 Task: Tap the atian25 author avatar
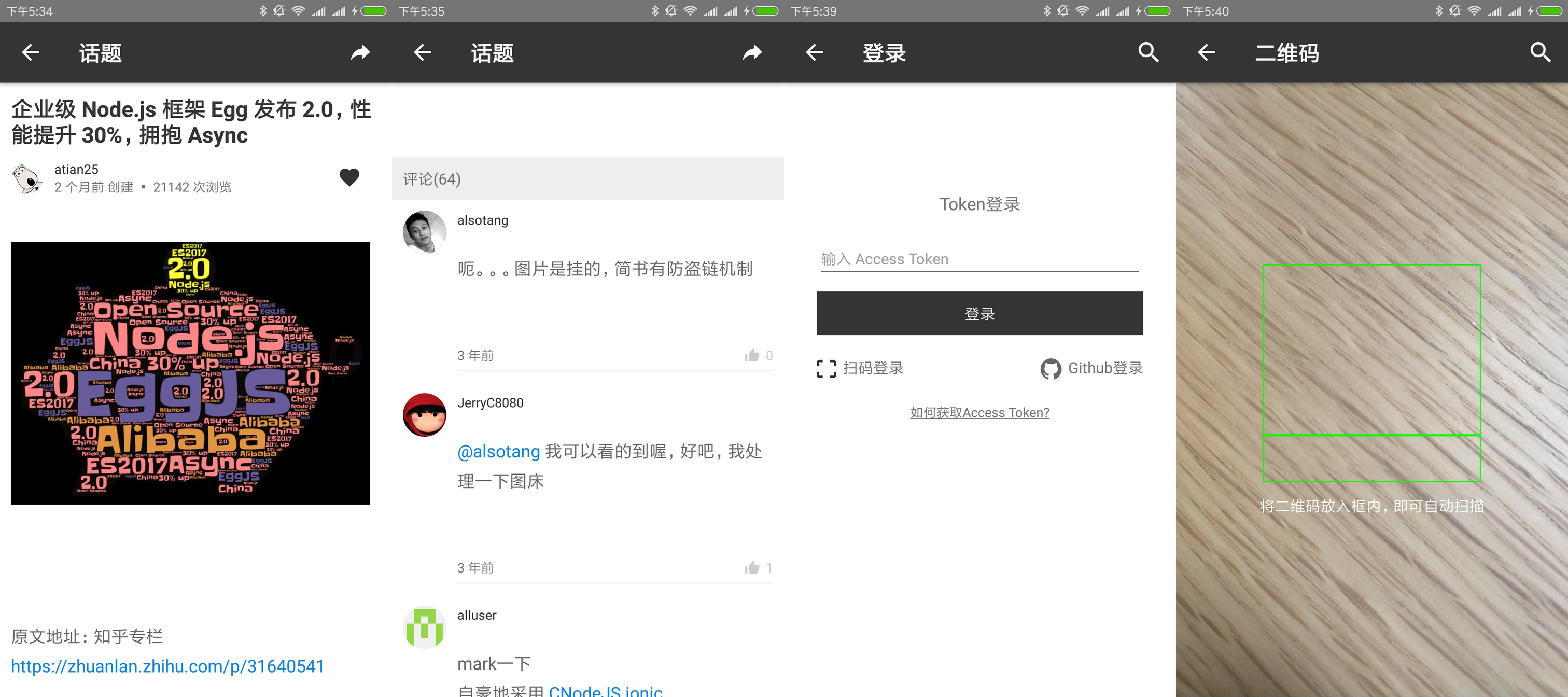[27, 178]
